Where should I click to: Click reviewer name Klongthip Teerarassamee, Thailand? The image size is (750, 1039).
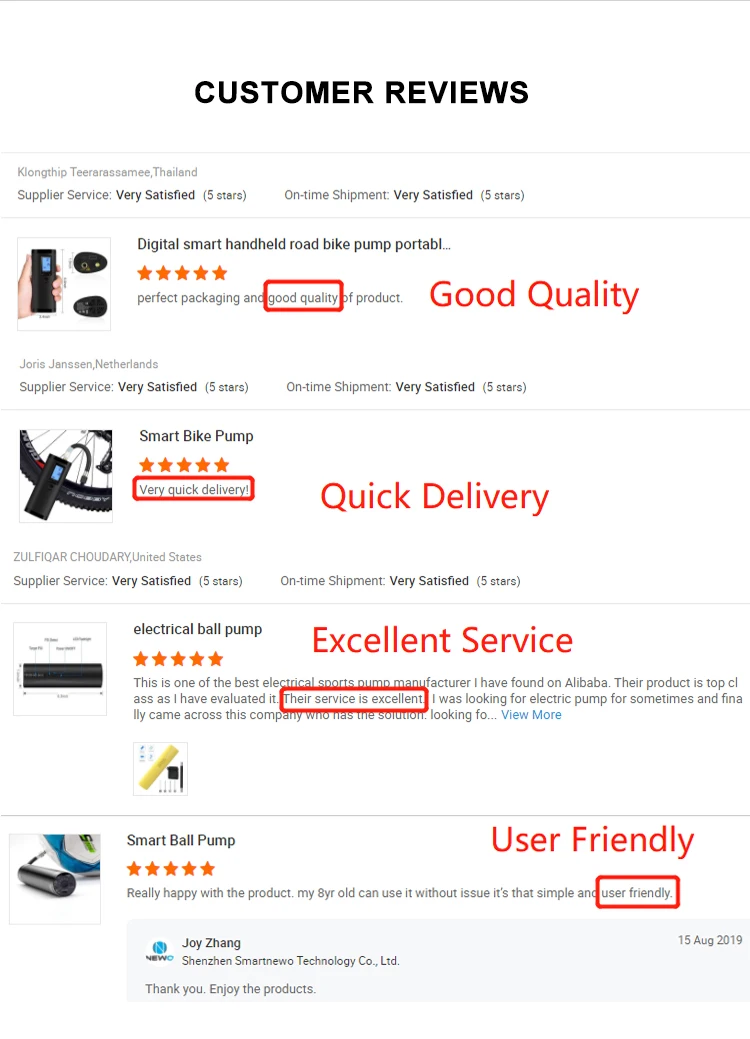tap(107, 172)
